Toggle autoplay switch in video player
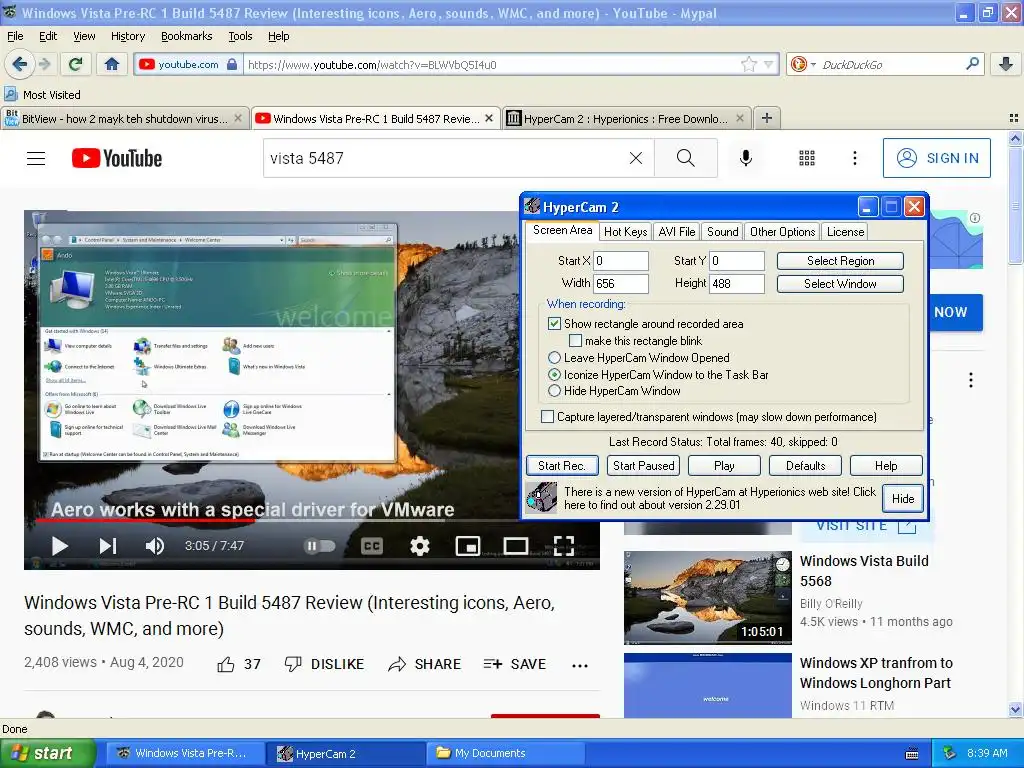The width and height of the screenshot is (1024, 768). tap(319, 545)
